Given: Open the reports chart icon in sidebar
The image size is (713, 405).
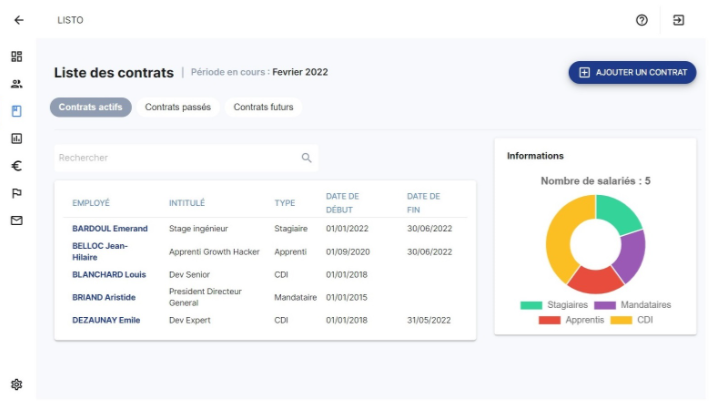Looking at the screenshot, I should 16,138.
